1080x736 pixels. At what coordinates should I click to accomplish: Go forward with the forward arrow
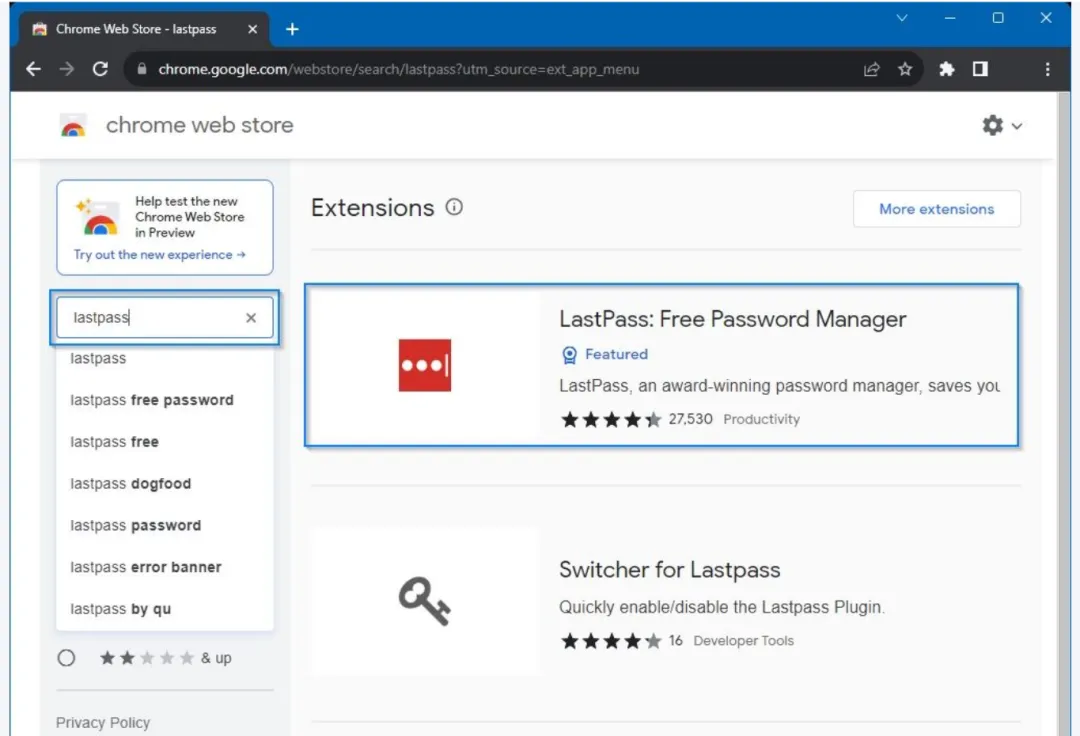(x=67, y=69)
